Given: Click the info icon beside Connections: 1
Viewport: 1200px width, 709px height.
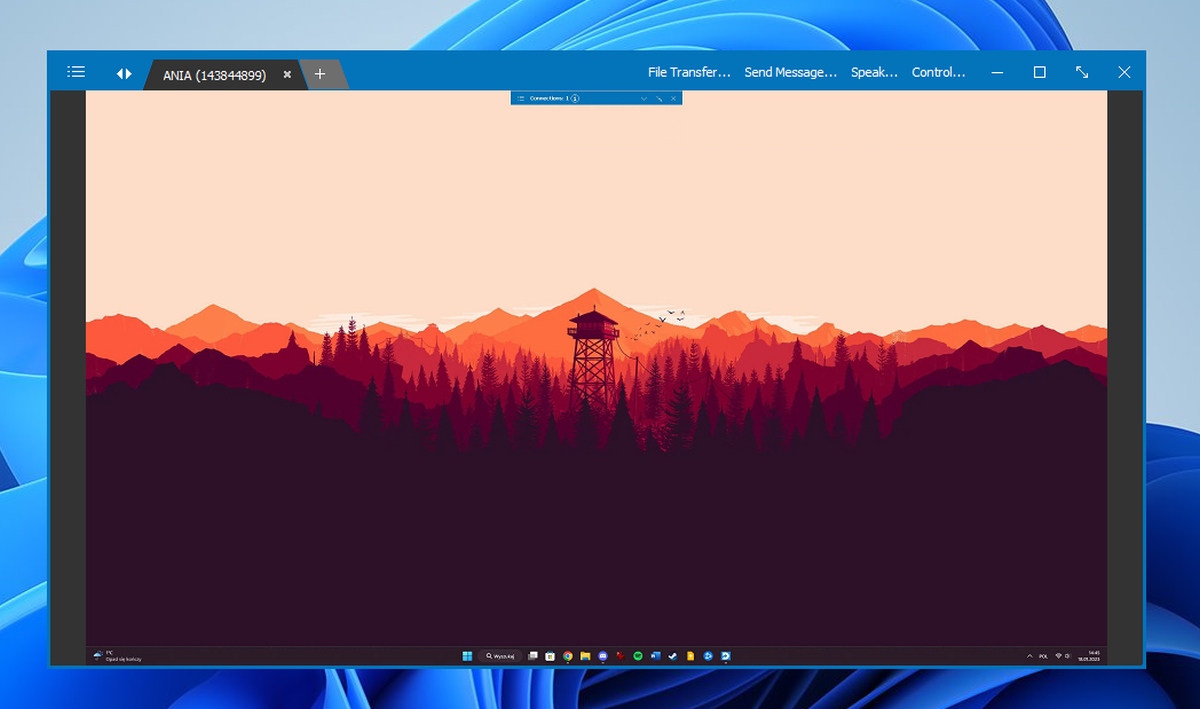Looking at the screenshot, I should [x=576, y=98].
